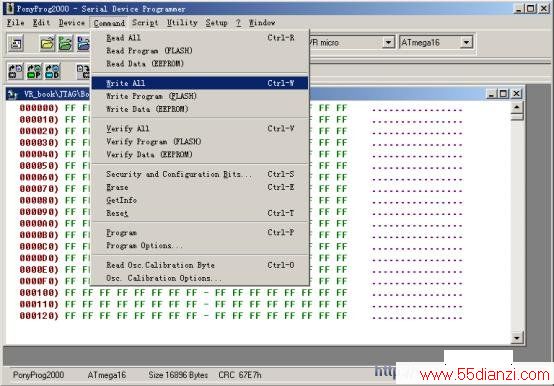Click the Write Device toolbar icon
This screenshot has height=386, width=554.
point(83,71)
